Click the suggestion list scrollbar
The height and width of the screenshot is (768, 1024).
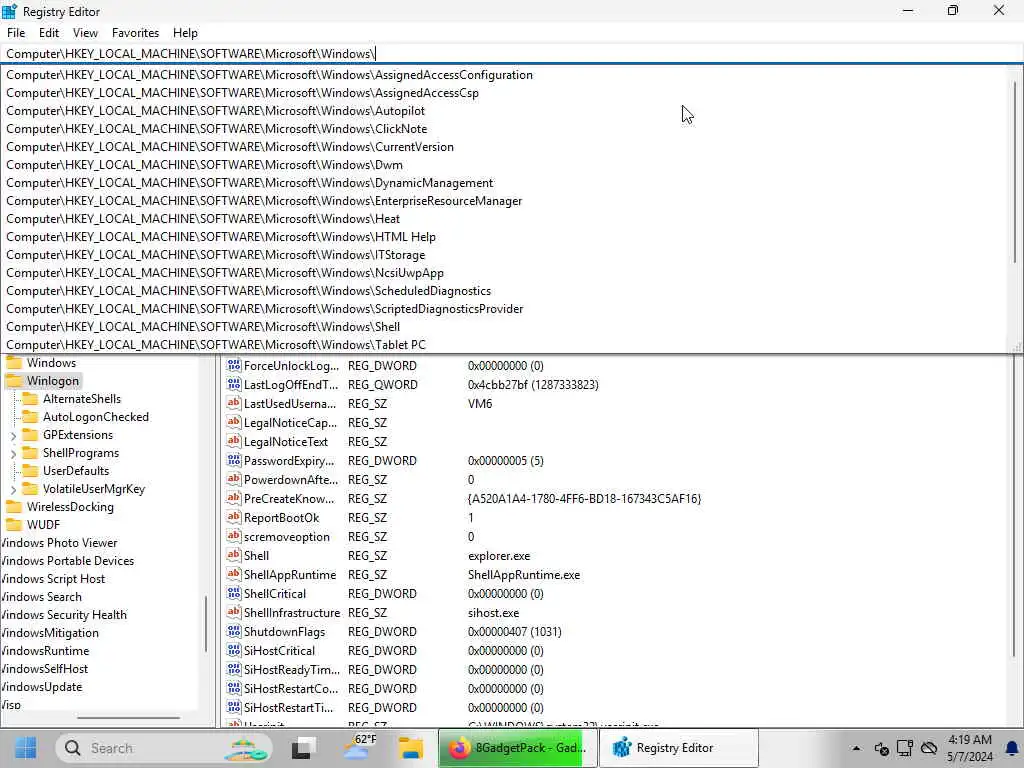click(1016, 173)
